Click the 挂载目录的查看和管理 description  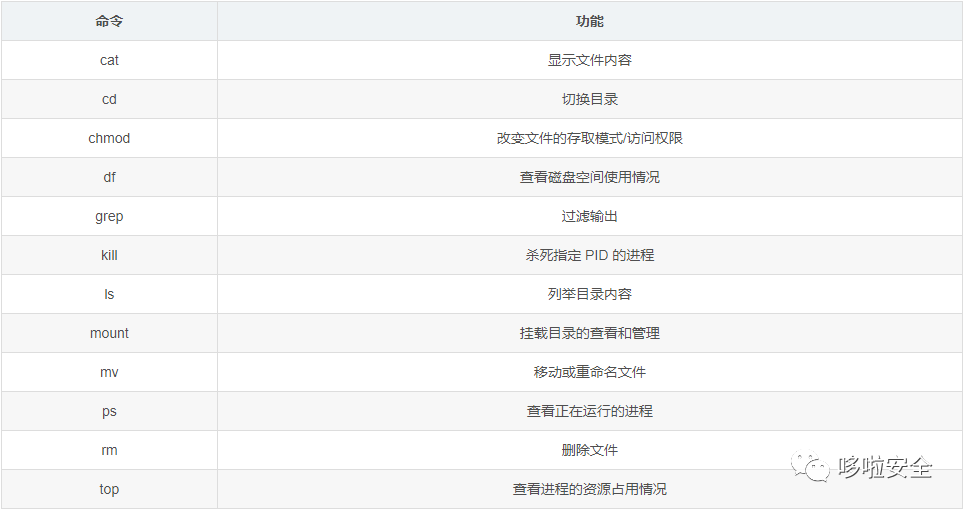pyautogui.click(x=590, y=333)
